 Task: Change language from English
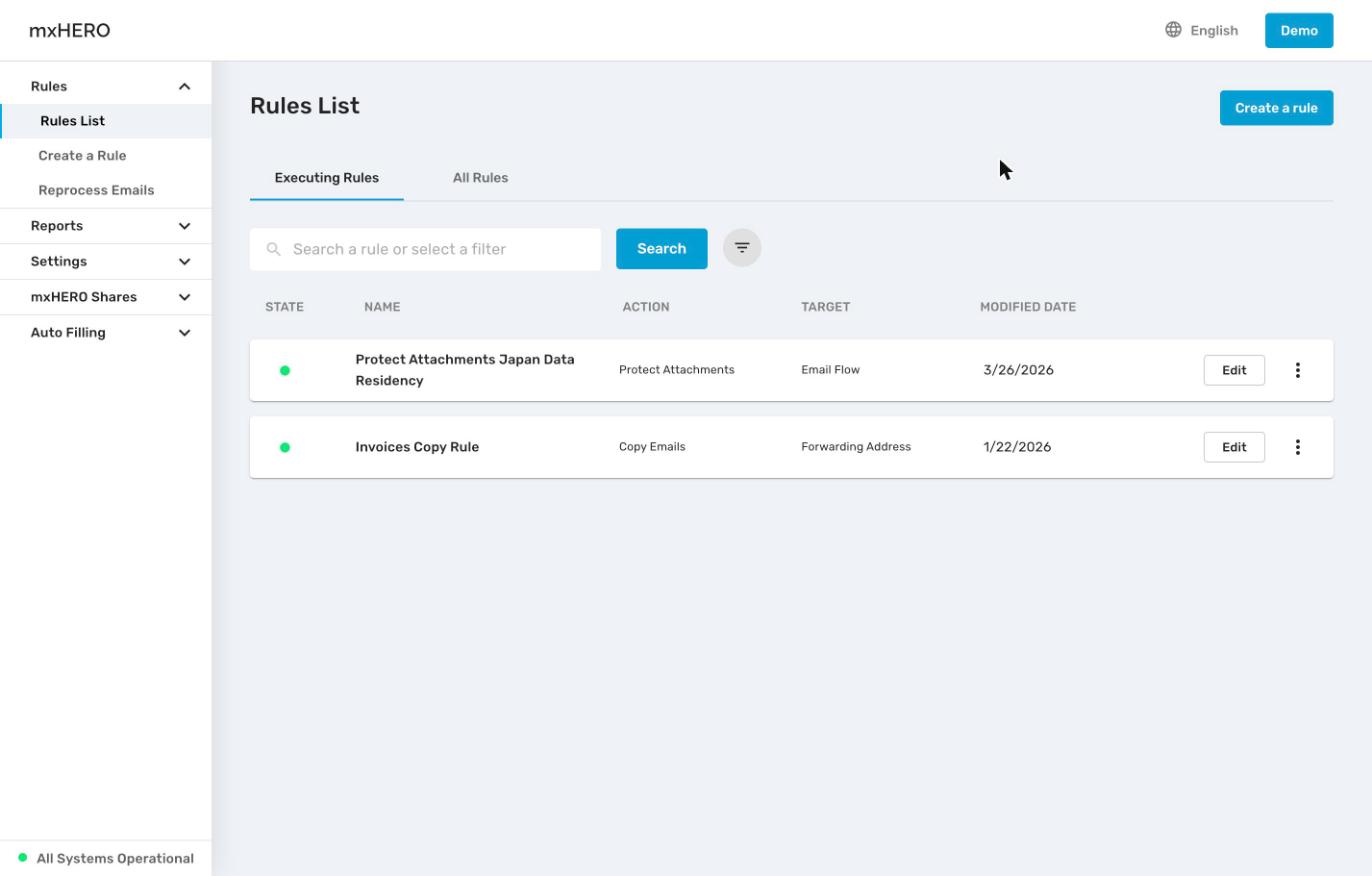1214,31
